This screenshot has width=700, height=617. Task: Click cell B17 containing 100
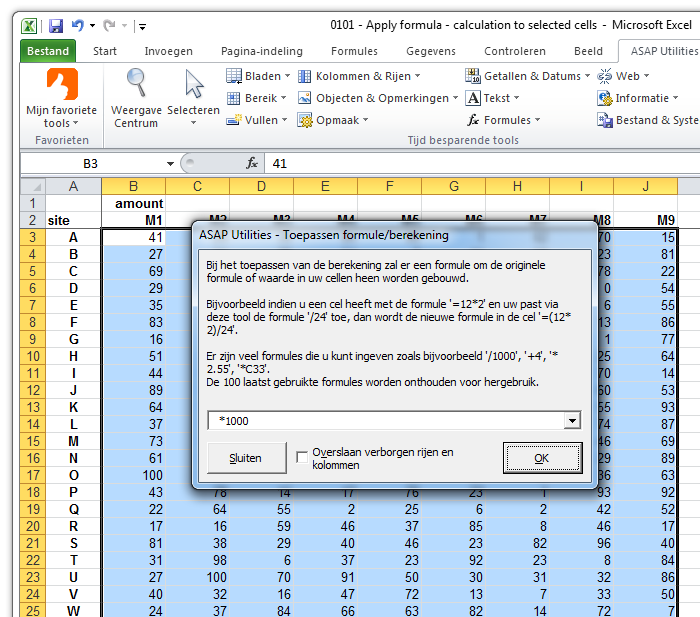(133, 475)
